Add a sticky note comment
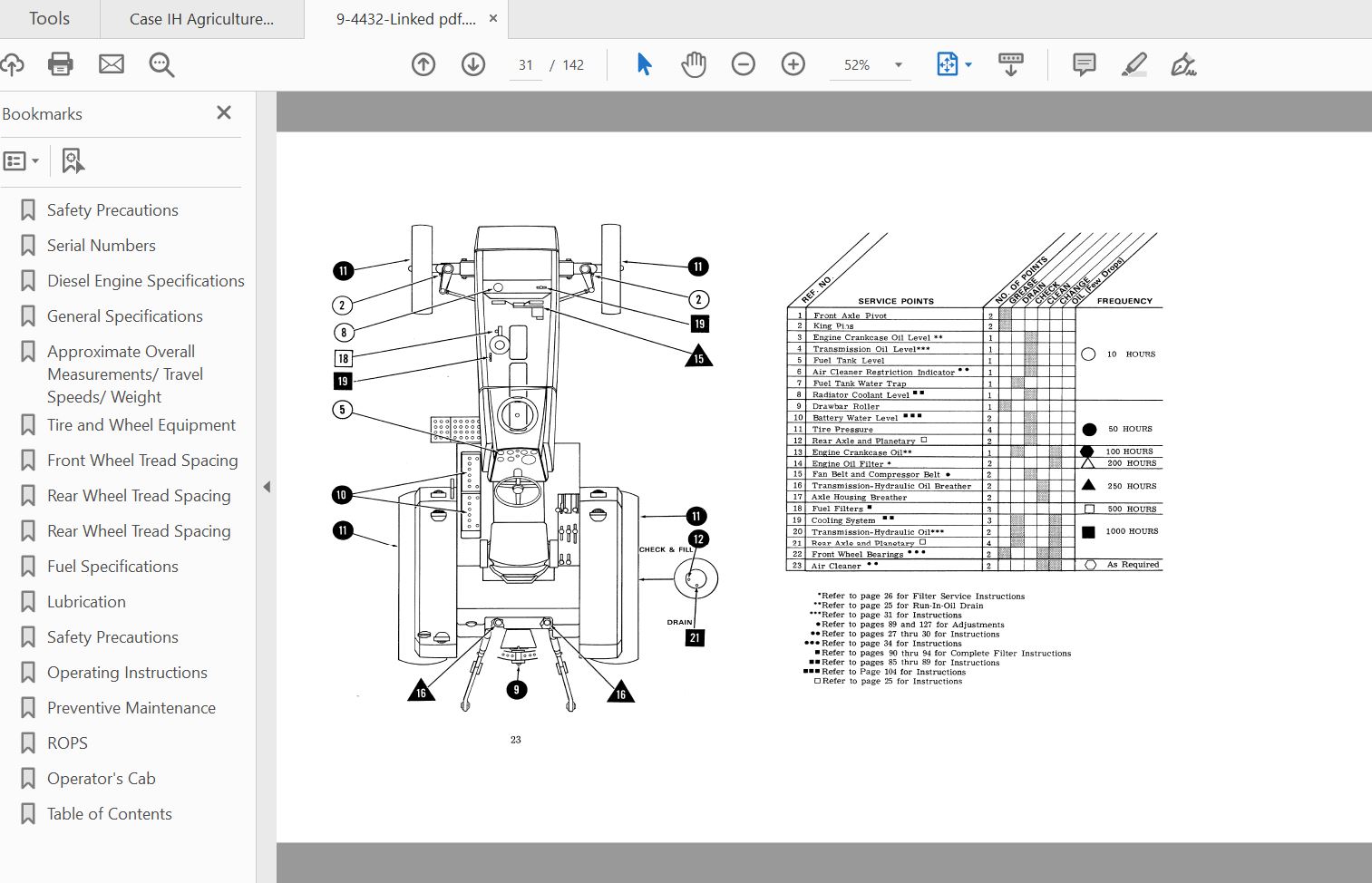This screenshot has width=1372, height=883. (x=1083, y=64)
